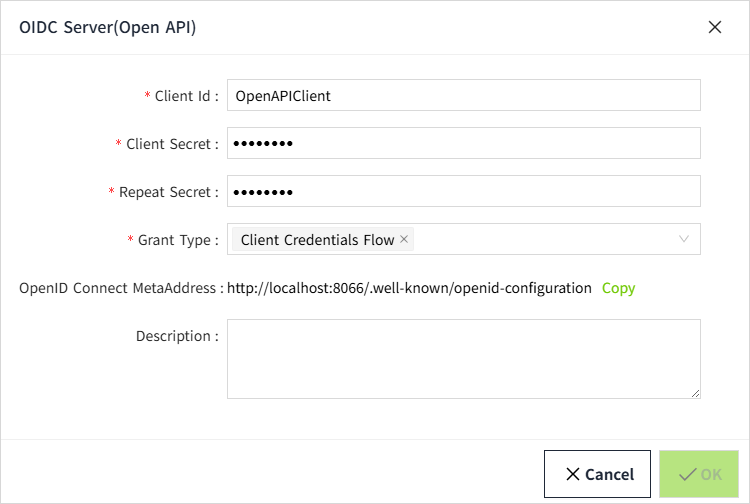
Task: Click inside the Description text area
Action: click(x=463, y=359)
